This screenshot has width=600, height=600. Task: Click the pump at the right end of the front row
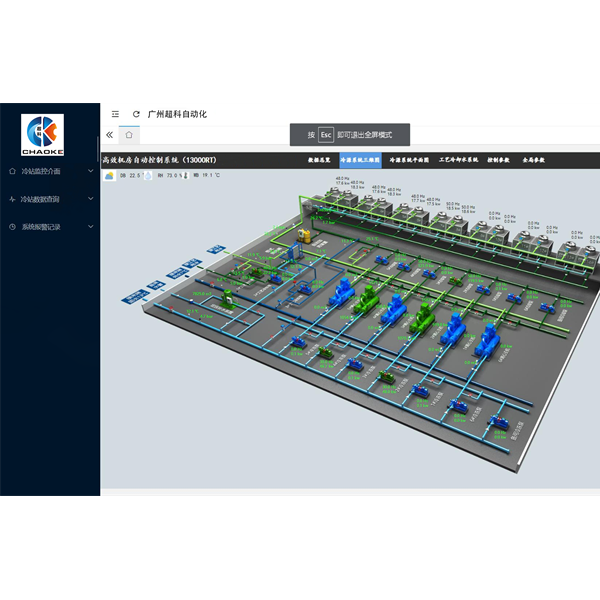500,422
